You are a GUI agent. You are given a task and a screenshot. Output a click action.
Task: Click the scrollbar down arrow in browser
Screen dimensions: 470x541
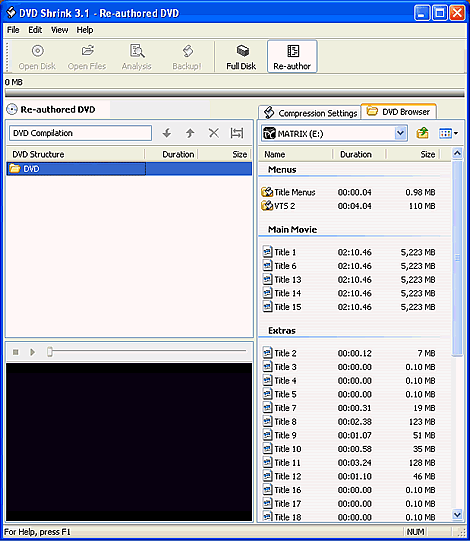point(458,515)
